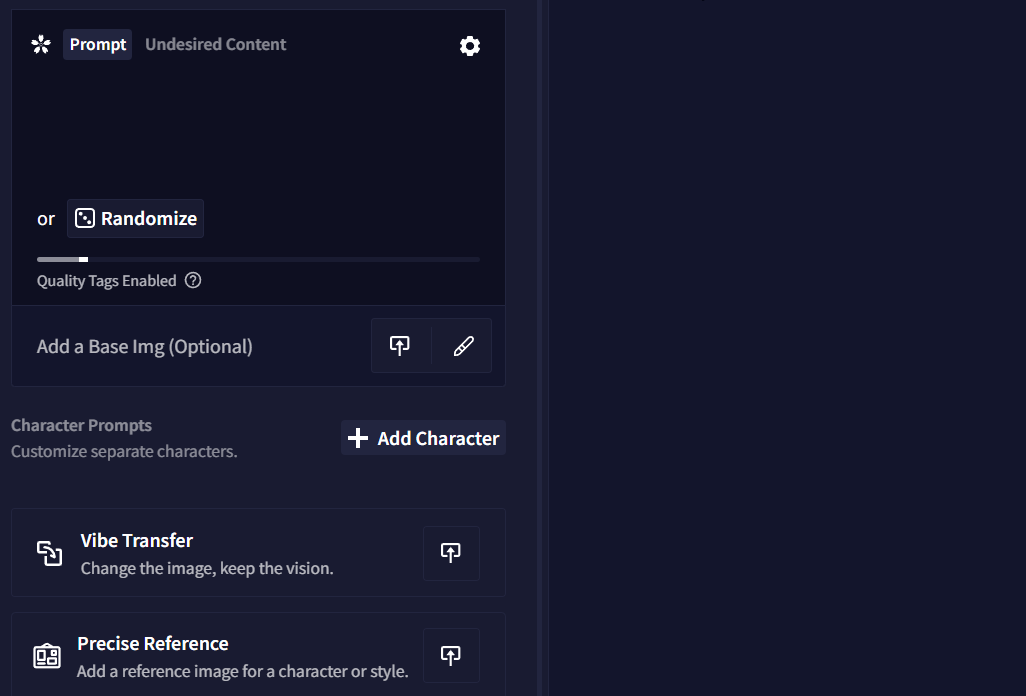Viewport: 1026px width, 696px height.
Task: Open the paint canvas with the pen icon
Action: [463, 346]
